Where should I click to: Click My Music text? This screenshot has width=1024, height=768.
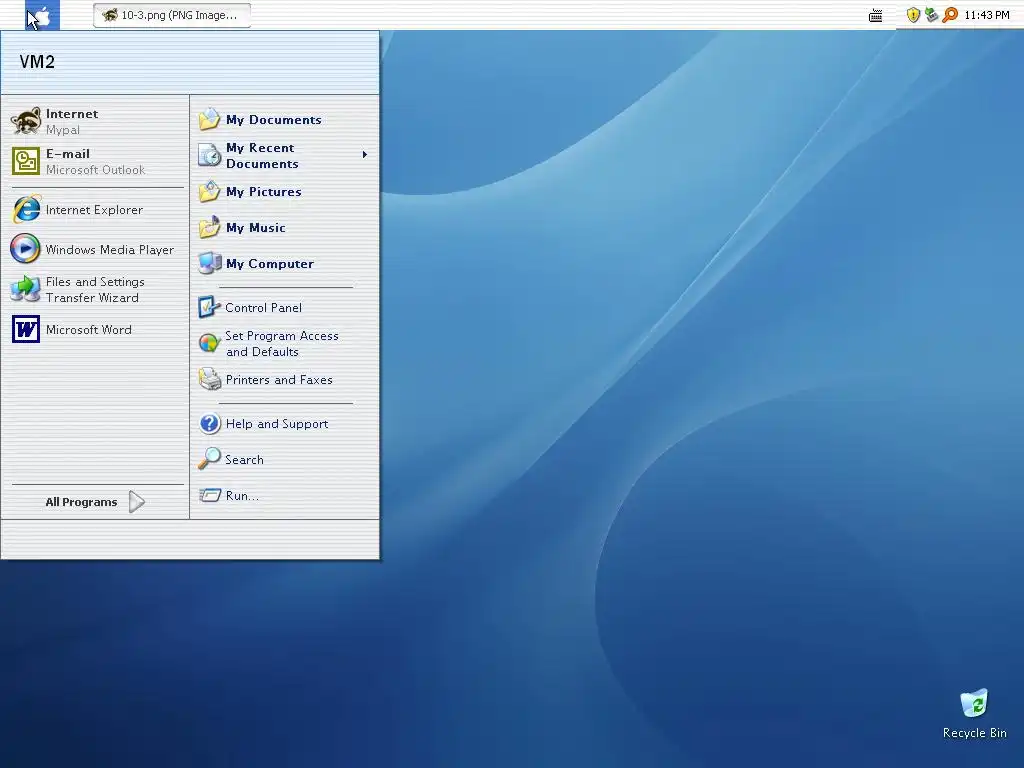[x=256, y=227]
